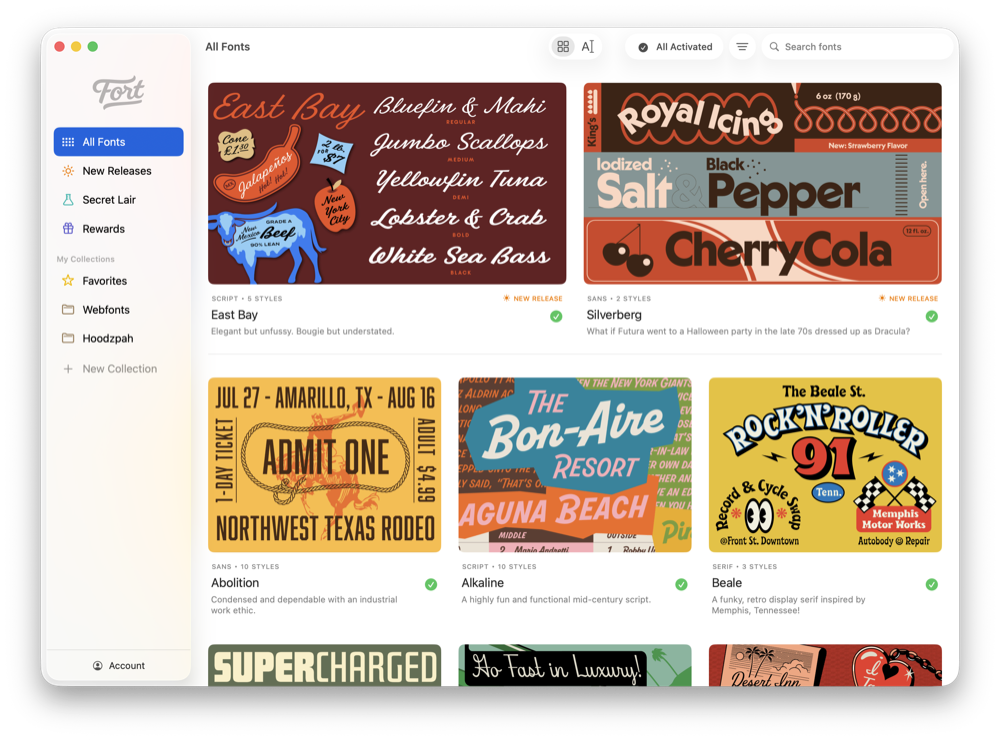
Task: Click the East Bay font name
Action: coord(235,315)
